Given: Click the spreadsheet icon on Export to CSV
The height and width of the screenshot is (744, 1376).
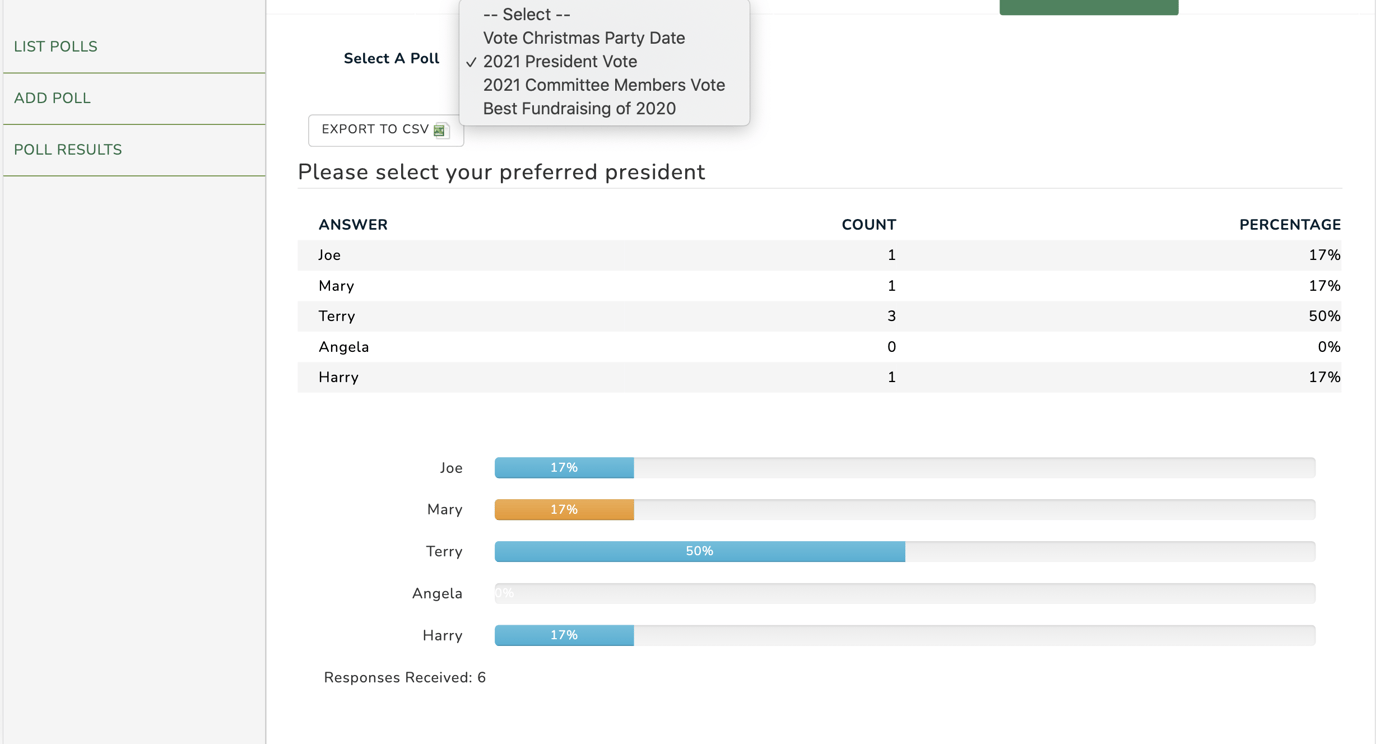Looking at the screenshot, I should [x=441, y=129].
